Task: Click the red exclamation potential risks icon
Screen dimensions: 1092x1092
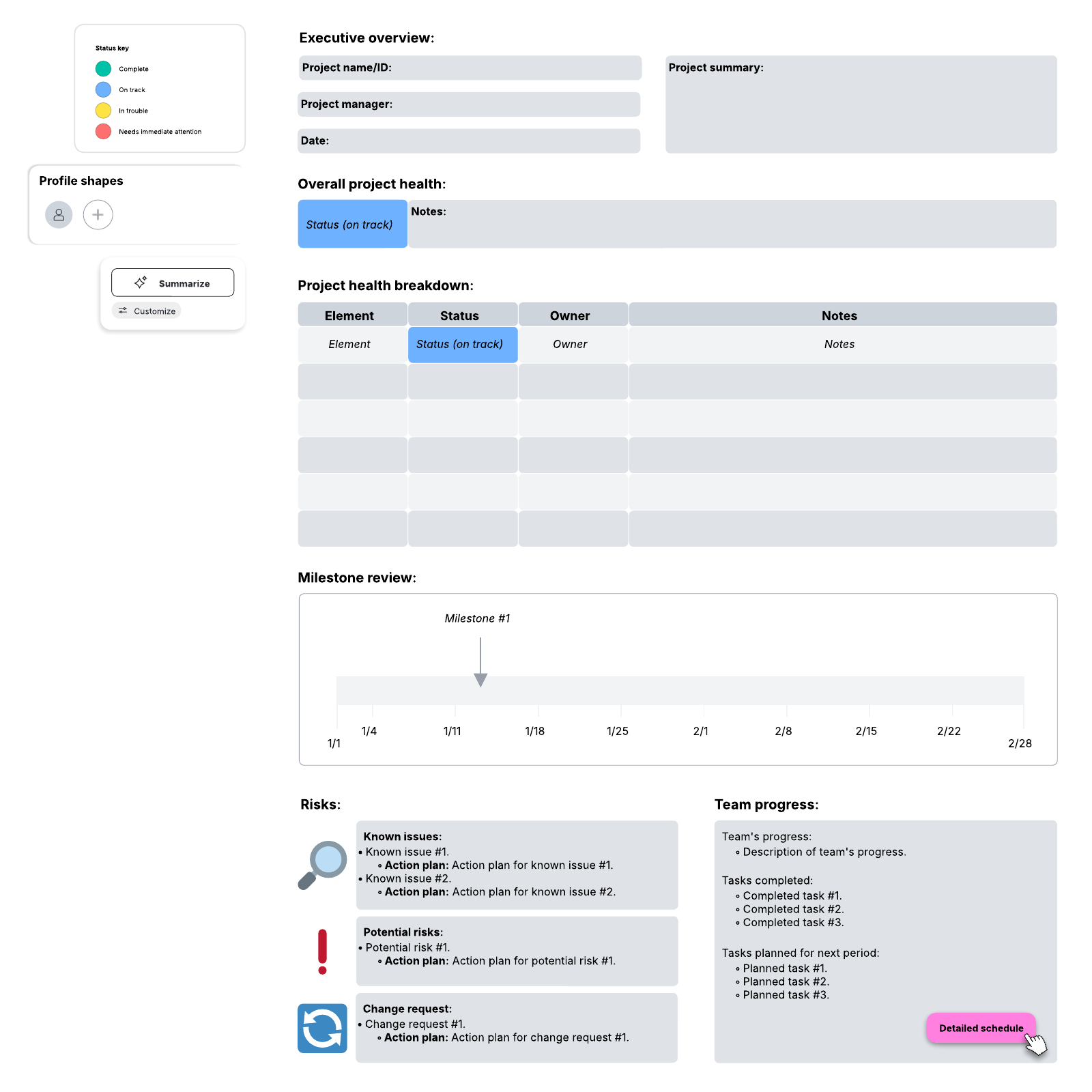Action: 322,951
